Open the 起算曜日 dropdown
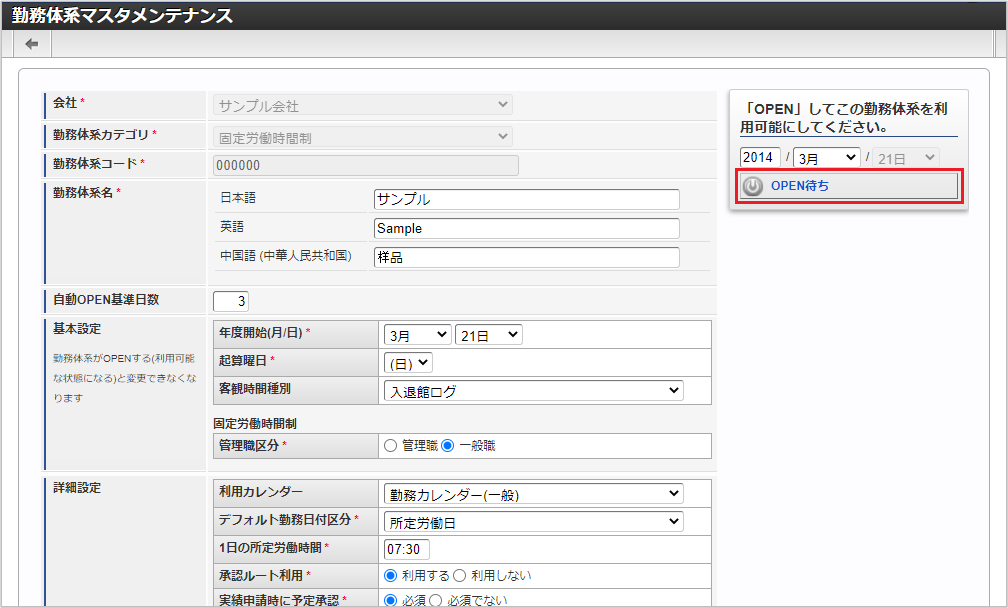Viewport: 1008px width, 608px height. click(408, 363)
